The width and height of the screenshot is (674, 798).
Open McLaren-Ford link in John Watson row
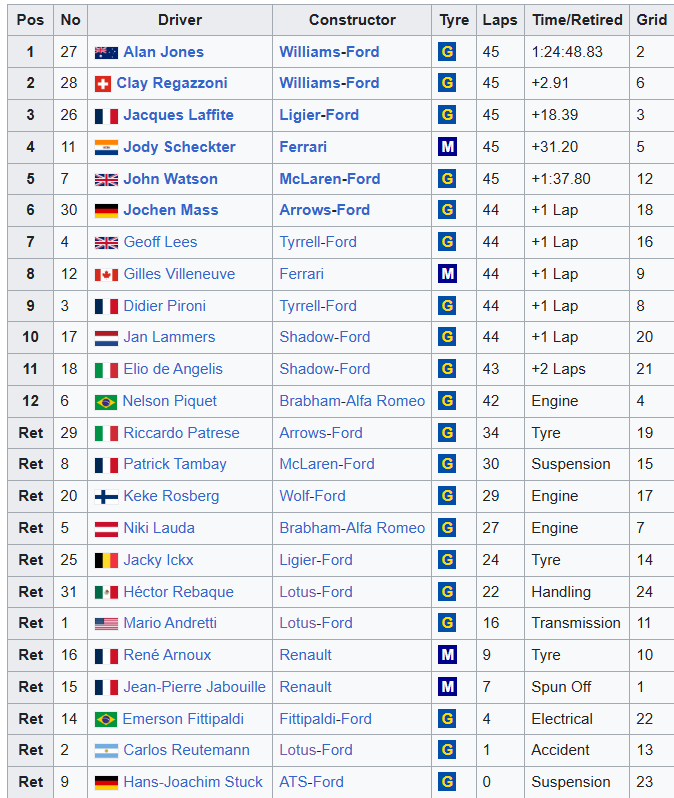point(330,179)
